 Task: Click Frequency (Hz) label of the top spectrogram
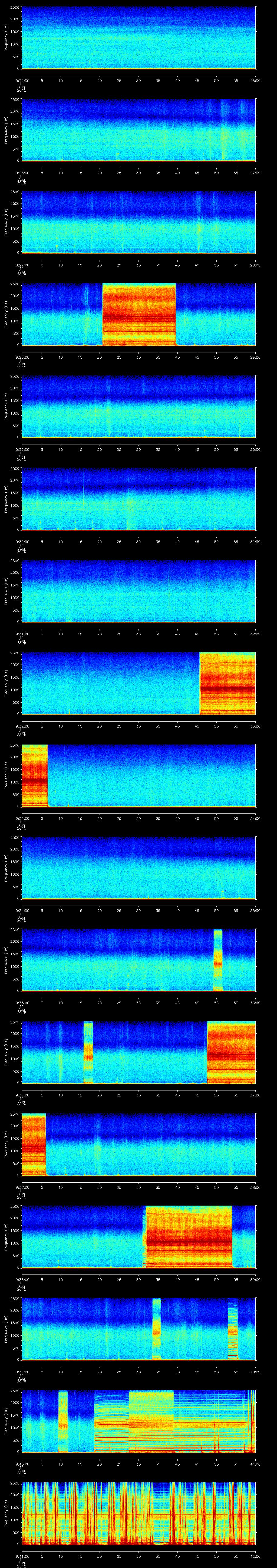(6, 38)
